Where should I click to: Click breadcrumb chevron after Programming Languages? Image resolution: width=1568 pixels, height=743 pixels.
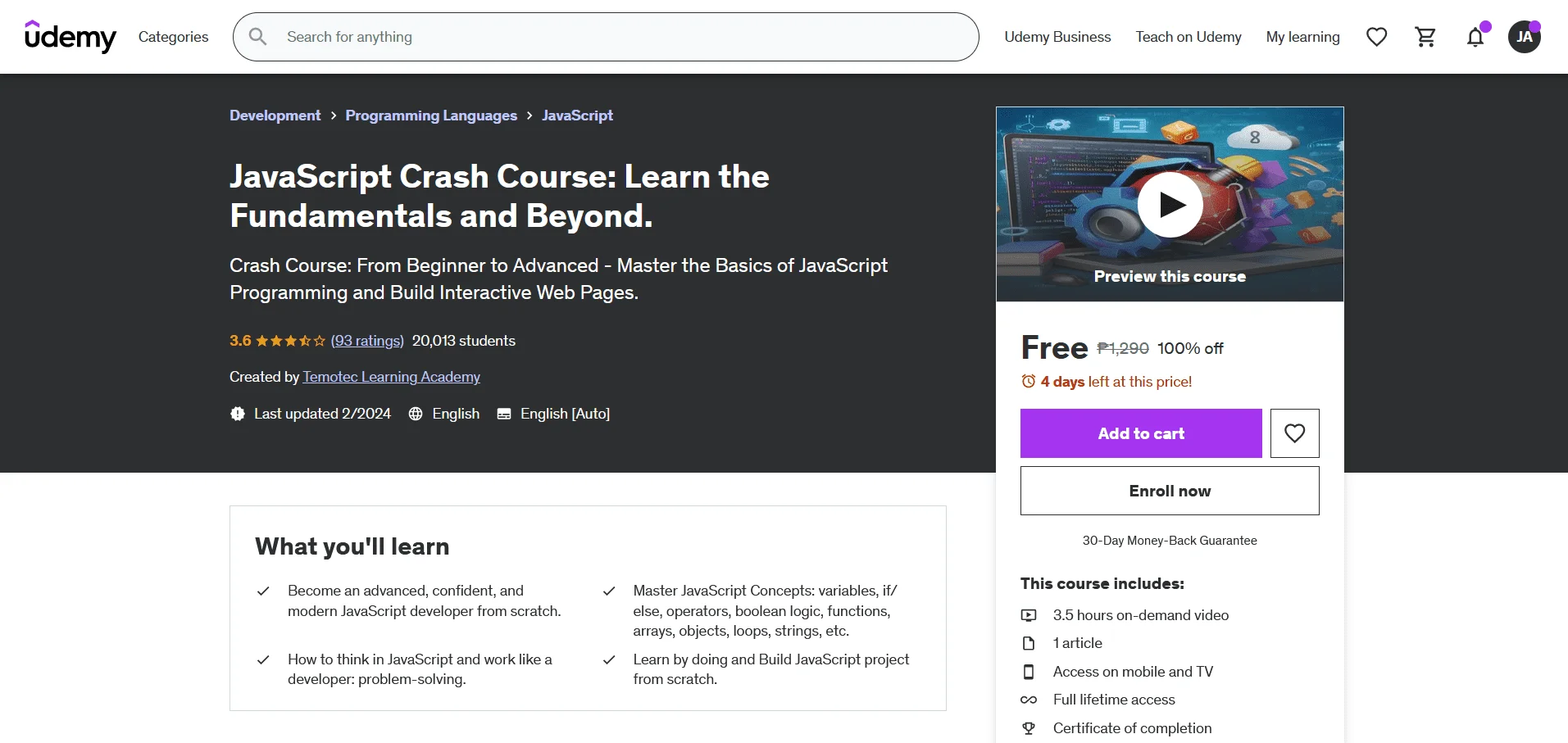tap(529, 116)
